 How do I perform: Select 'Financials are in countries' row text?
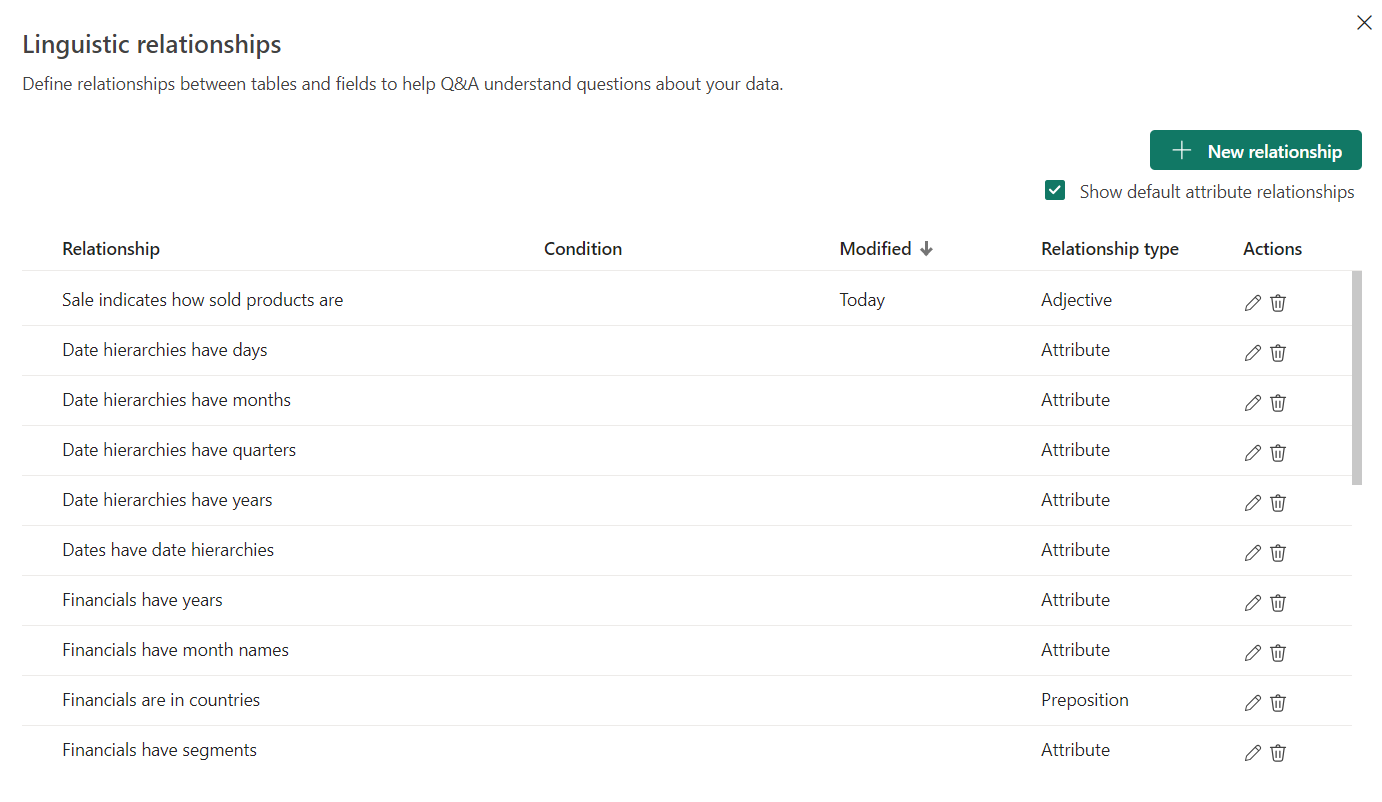click(x=161, y=700)
